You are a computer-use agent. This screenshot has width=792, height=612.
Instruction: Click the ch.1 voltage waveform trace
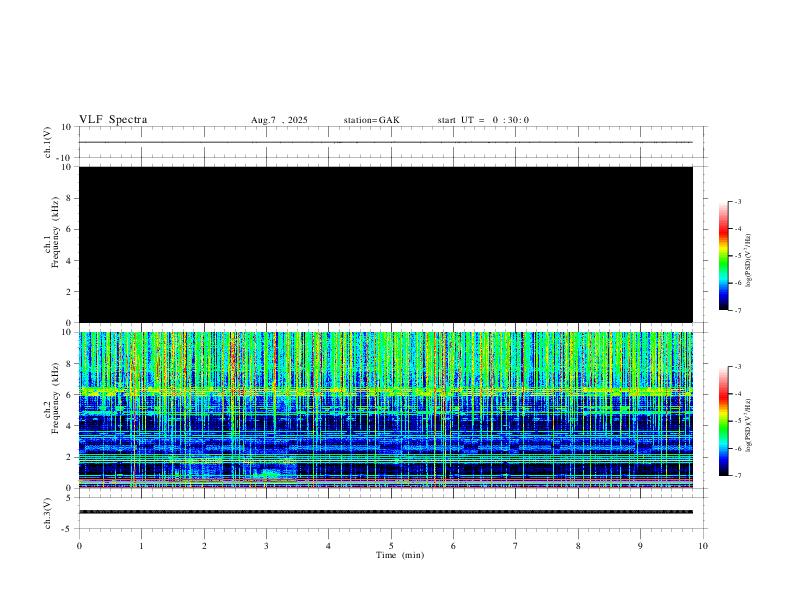click(386, 142)
